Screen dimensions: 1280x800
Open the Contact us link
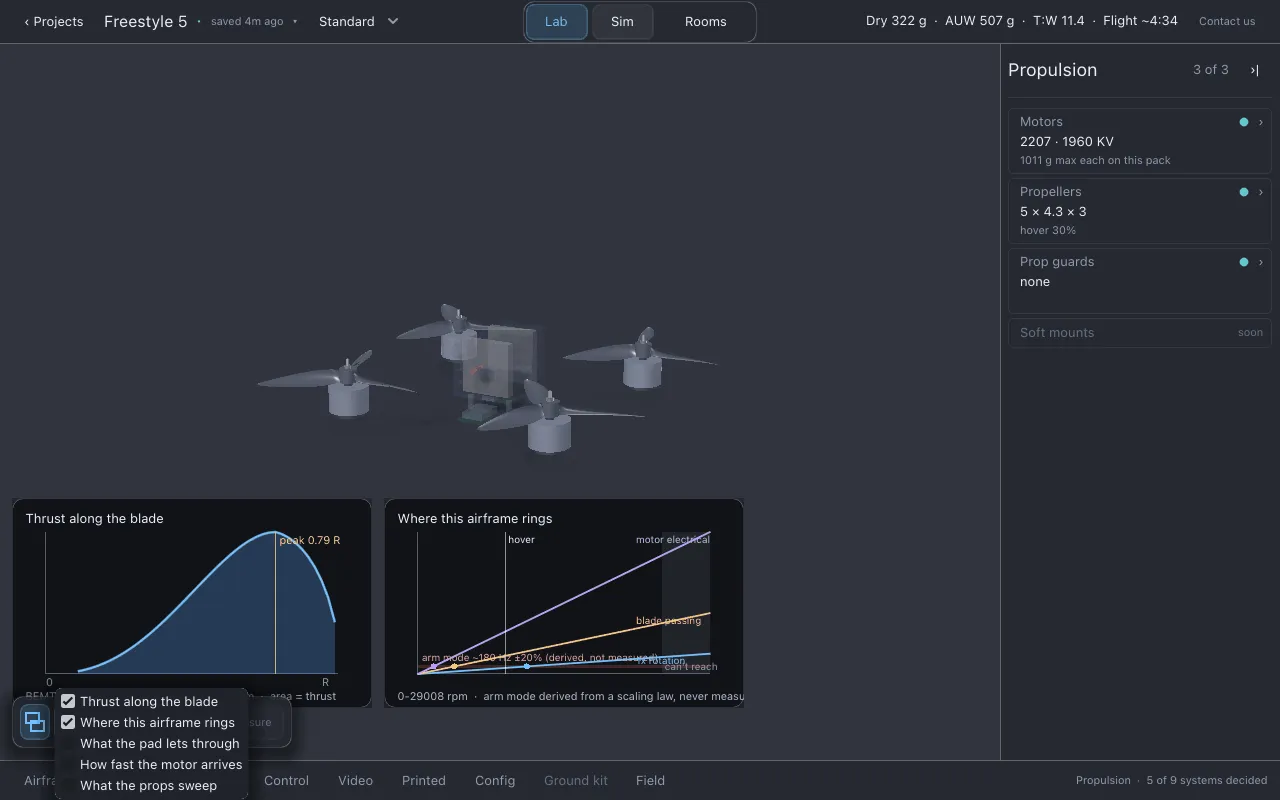point(1227,21)
